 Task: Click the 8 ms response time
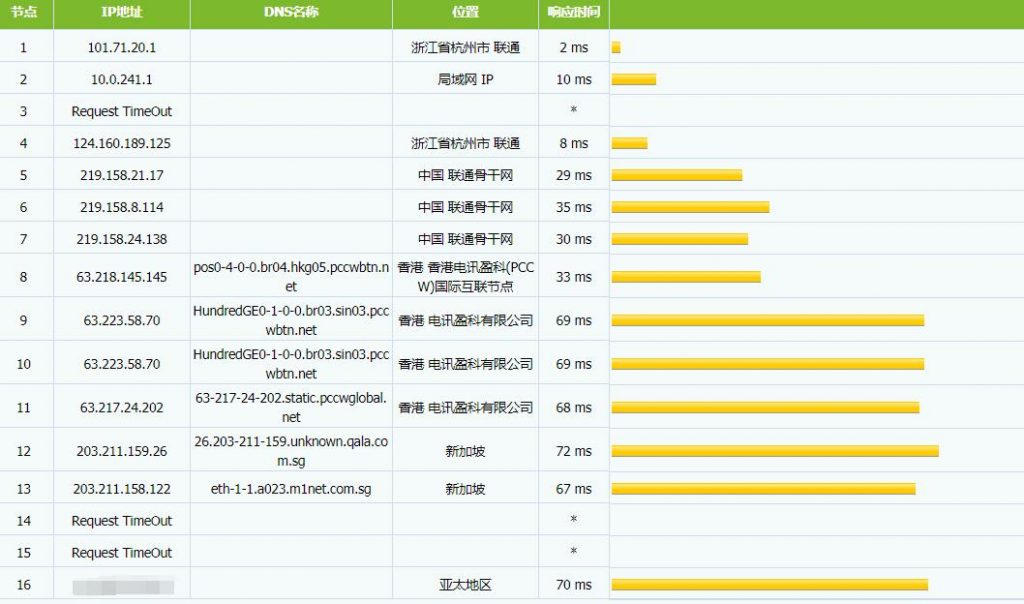point(573,144)
